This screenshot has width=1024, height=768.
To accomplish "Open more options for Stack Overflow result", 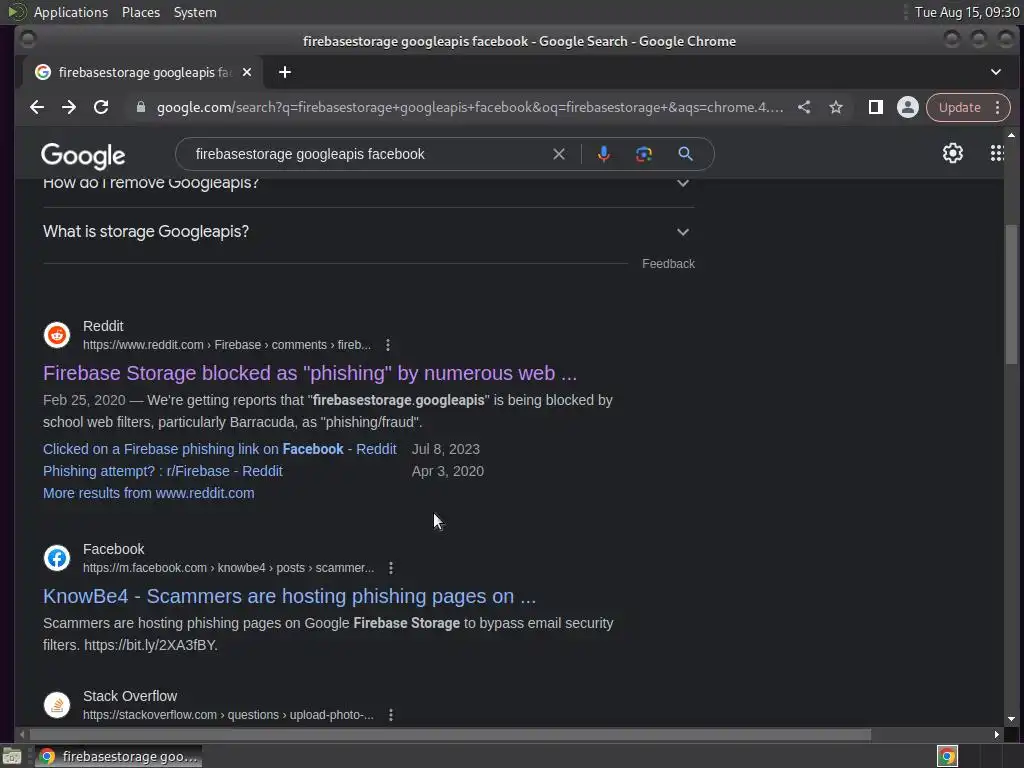I will click(x=391, y=715).
